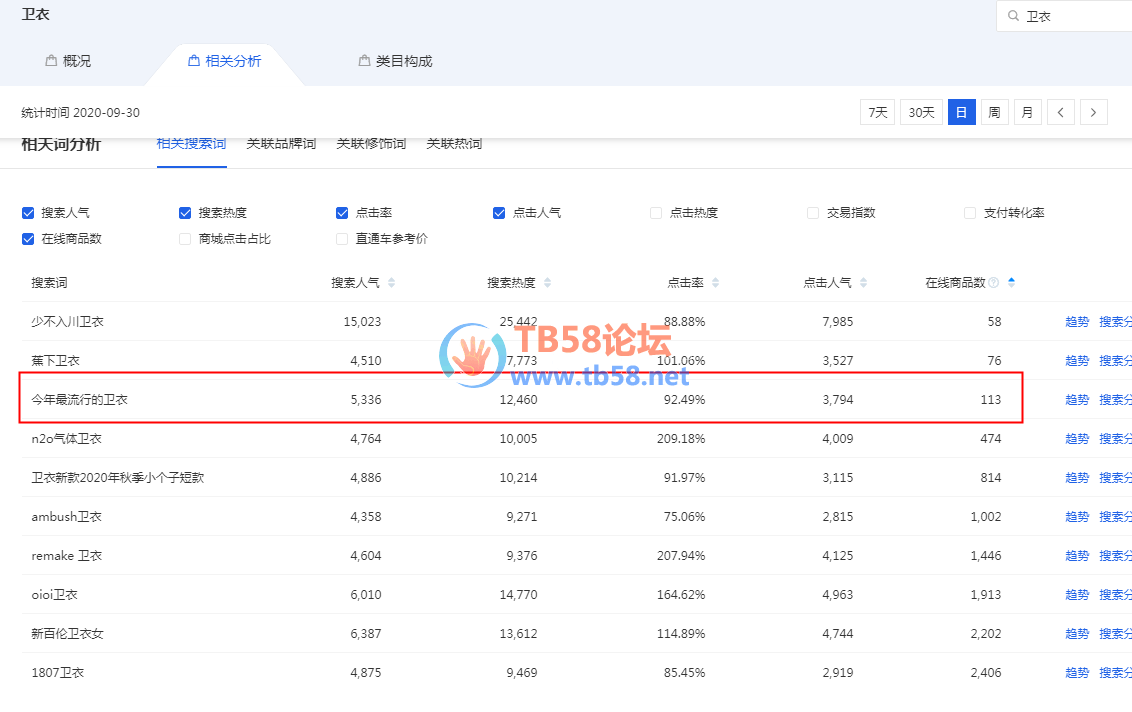
Task: Click the 15,023 search popularity value
Action: (x=362, y=322)
